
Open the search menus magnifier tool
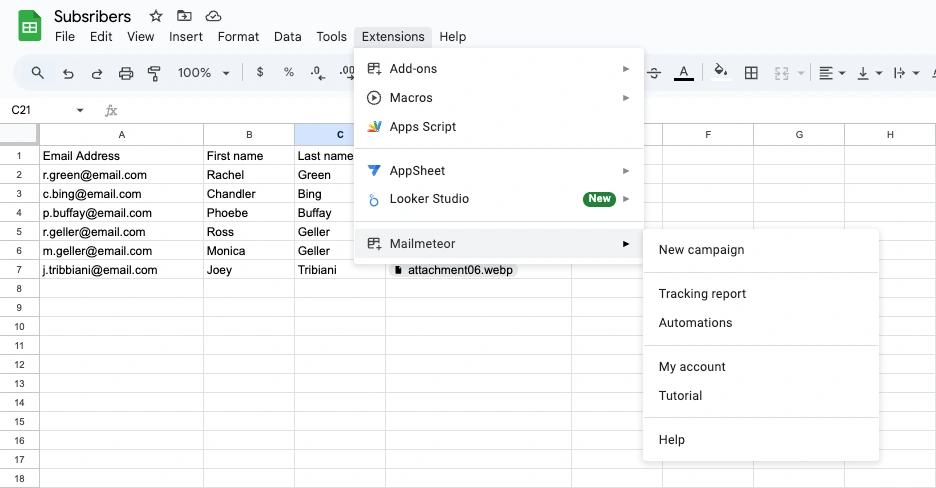[38, 73]
